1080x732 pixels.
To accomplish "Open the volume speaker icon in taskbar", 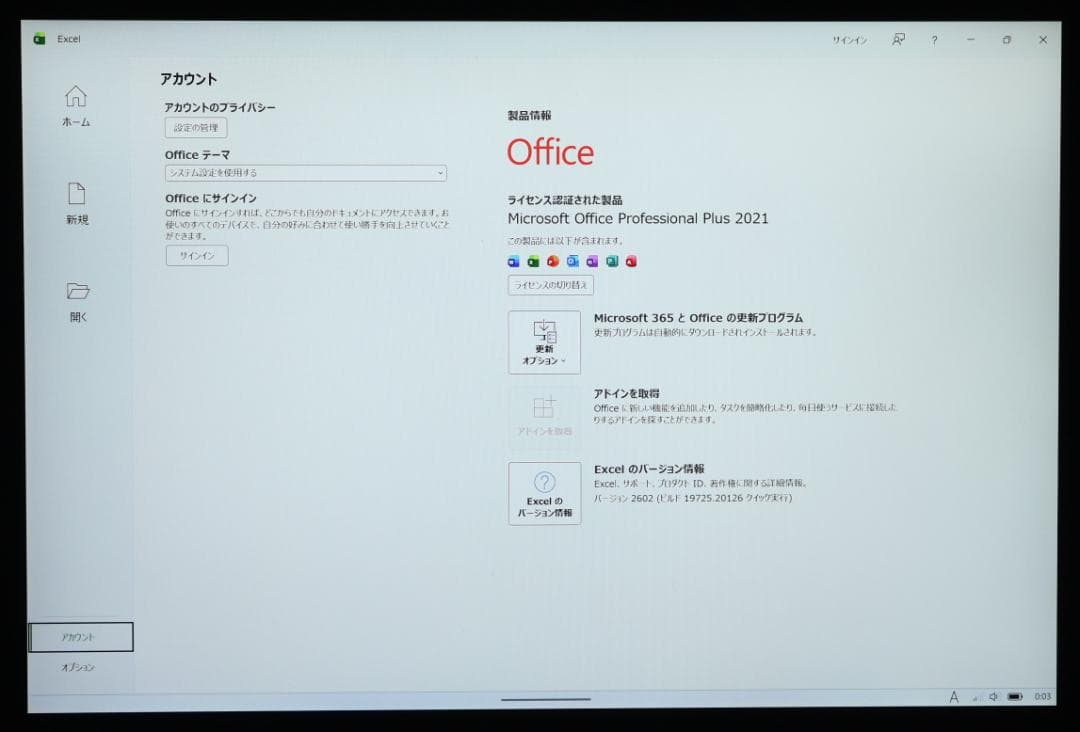I will (993, 697).
